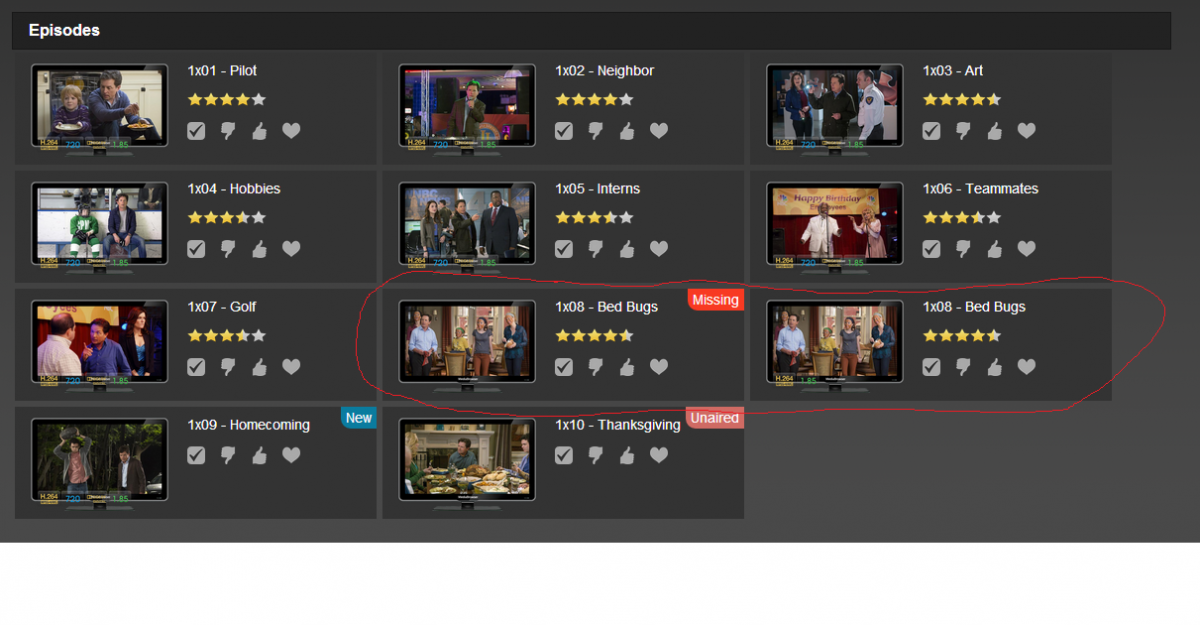The image size is (1200, 625).
Task: Toggle played checkbox for 1x04 - Hobbies
Action: 196,249
